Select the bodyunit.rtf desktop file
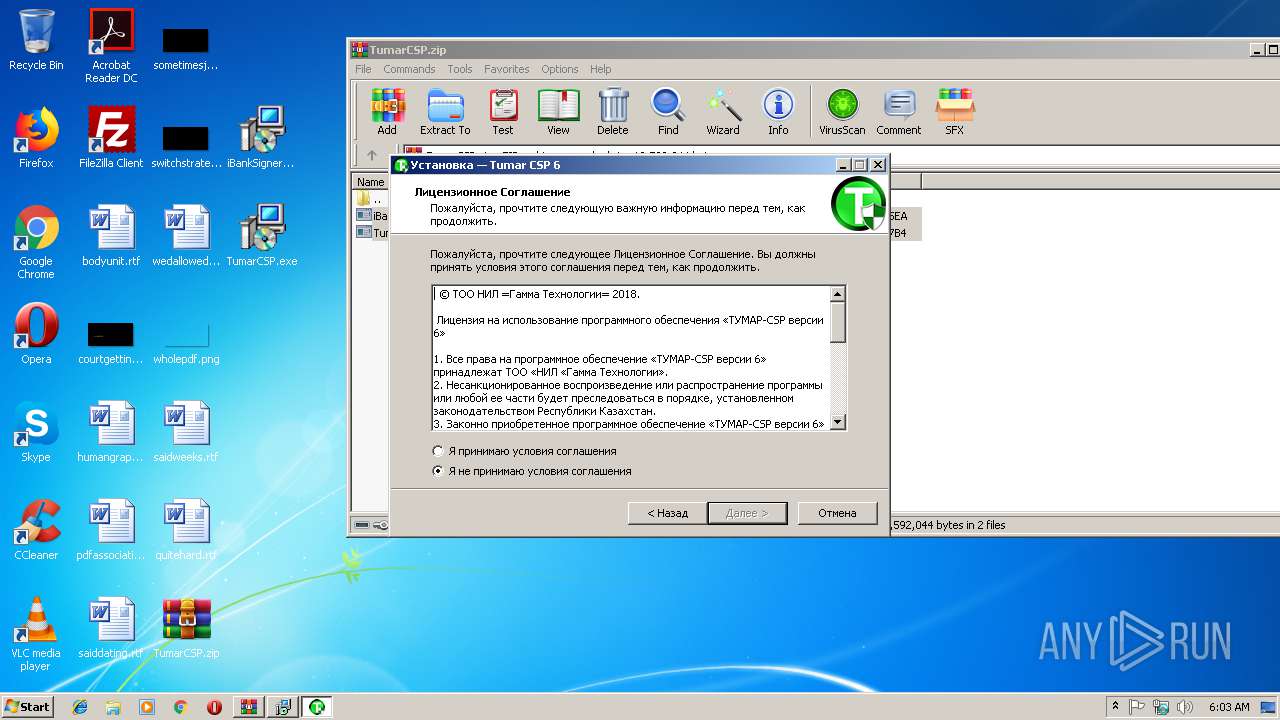 click(x=111, y=236)
